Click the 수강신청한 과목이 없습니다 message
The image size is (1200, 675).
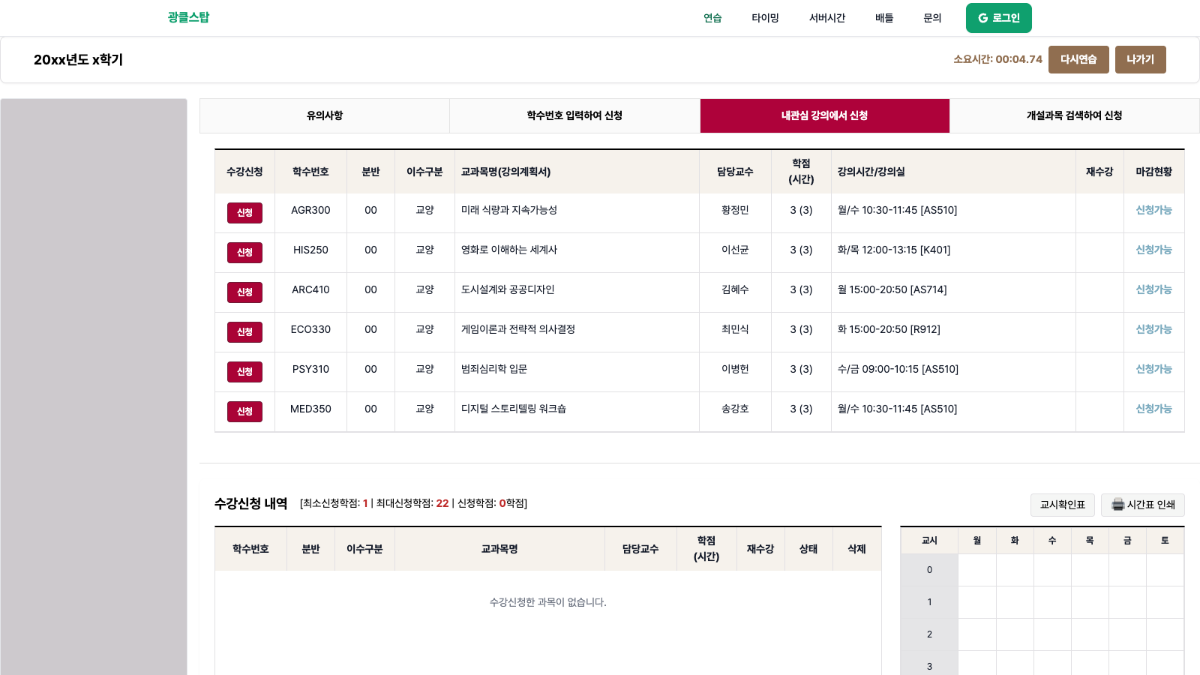coord(548,602)
